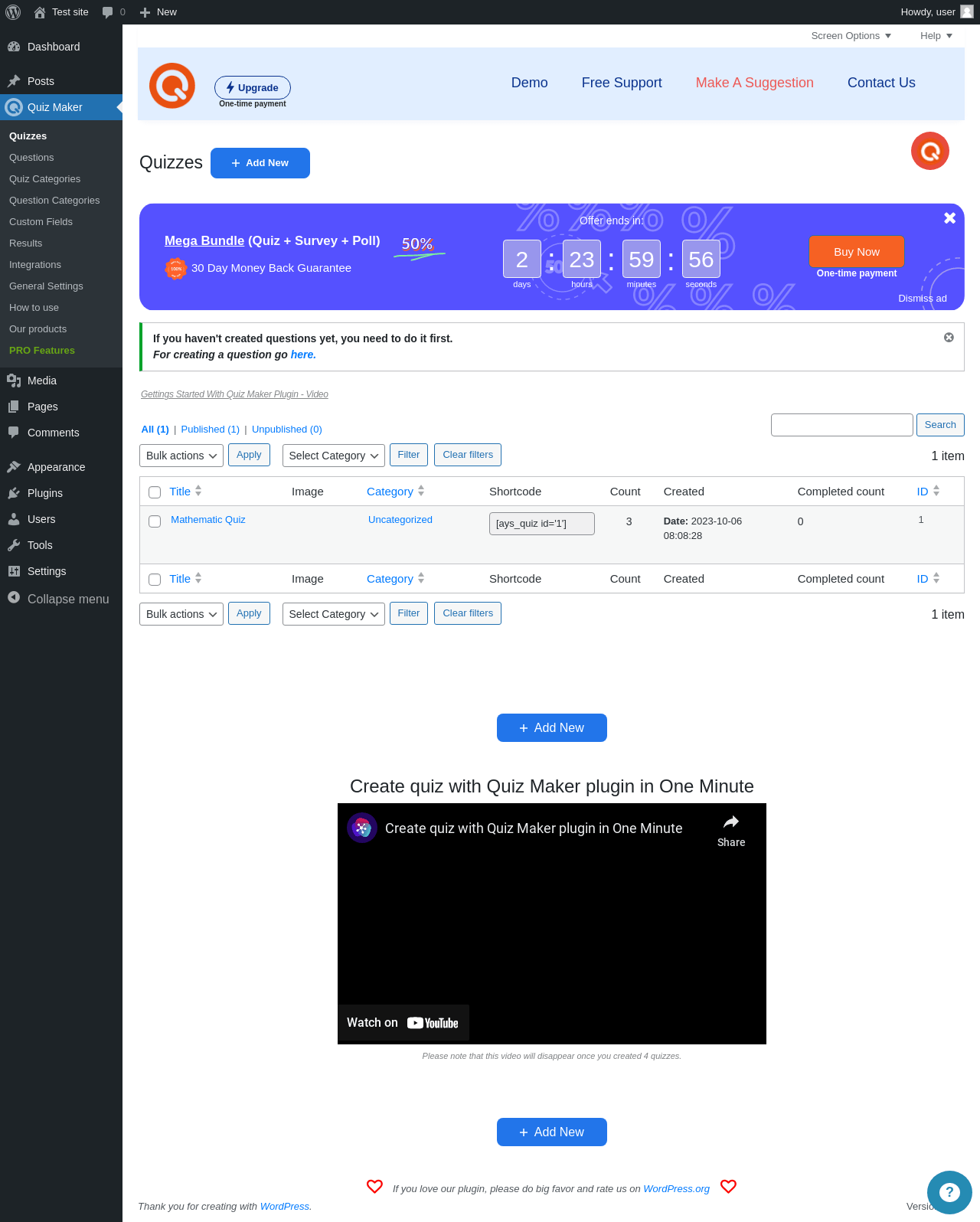980x1222 pixels.
Task: Click the top Filter button
Action: [x=409, y=455]
